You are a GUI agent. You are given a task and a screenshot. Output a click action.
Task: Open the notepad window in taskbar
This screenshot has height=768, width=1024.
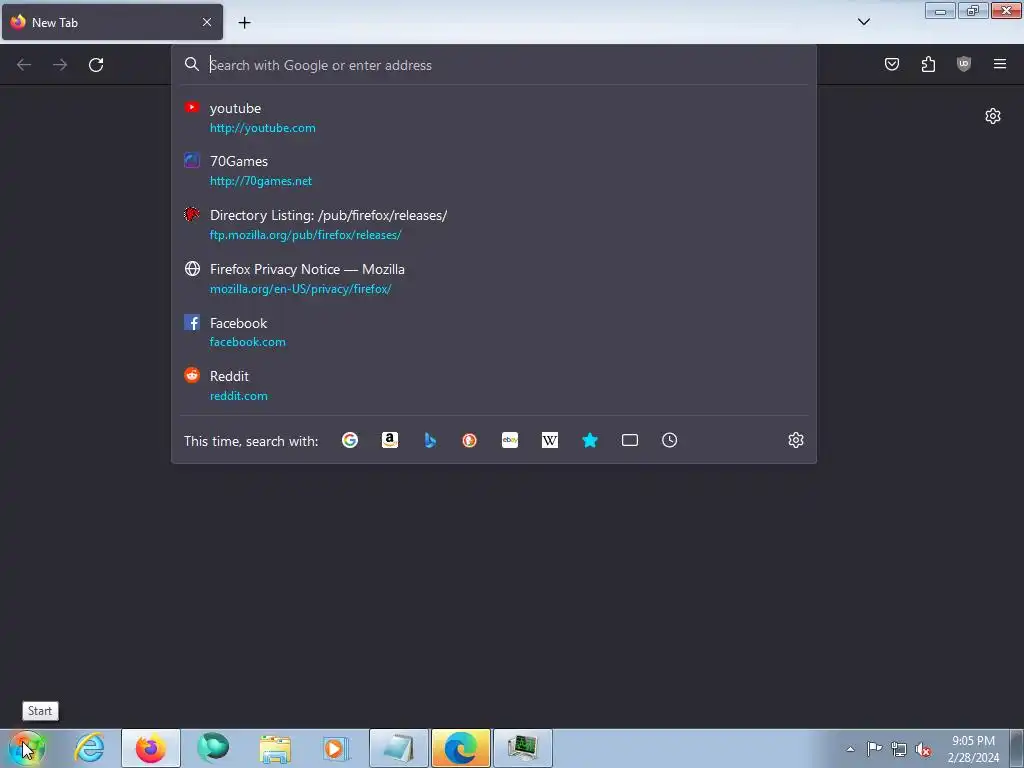(x=399, y=748)
